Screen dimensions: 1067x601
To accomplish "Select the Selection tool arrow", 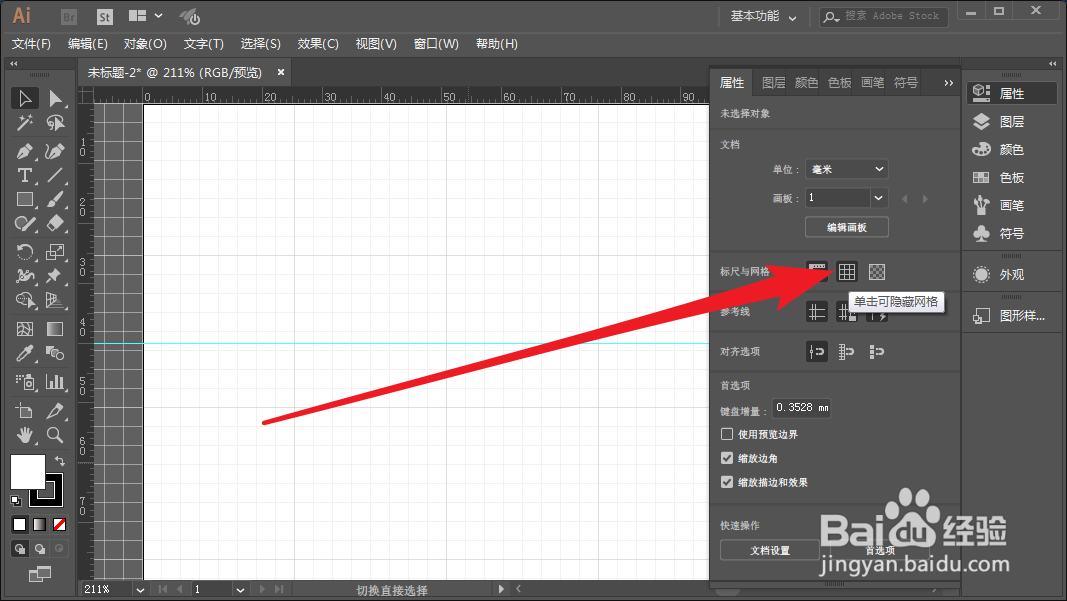I will tap(24, 99).
